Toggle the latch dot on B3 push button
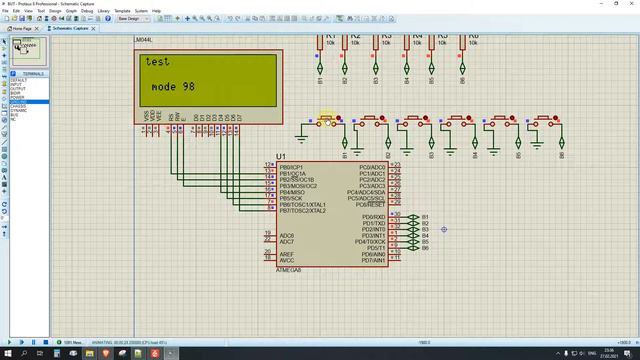The height and width of the screenshot is (360, 640). [x=425, y=118]
